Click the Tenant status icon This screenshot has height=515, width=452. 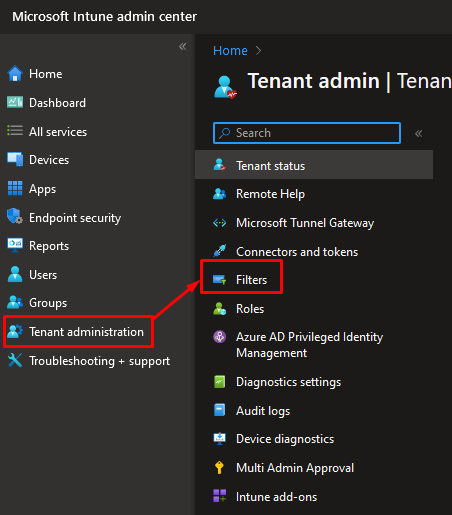[x=220, y=165]
